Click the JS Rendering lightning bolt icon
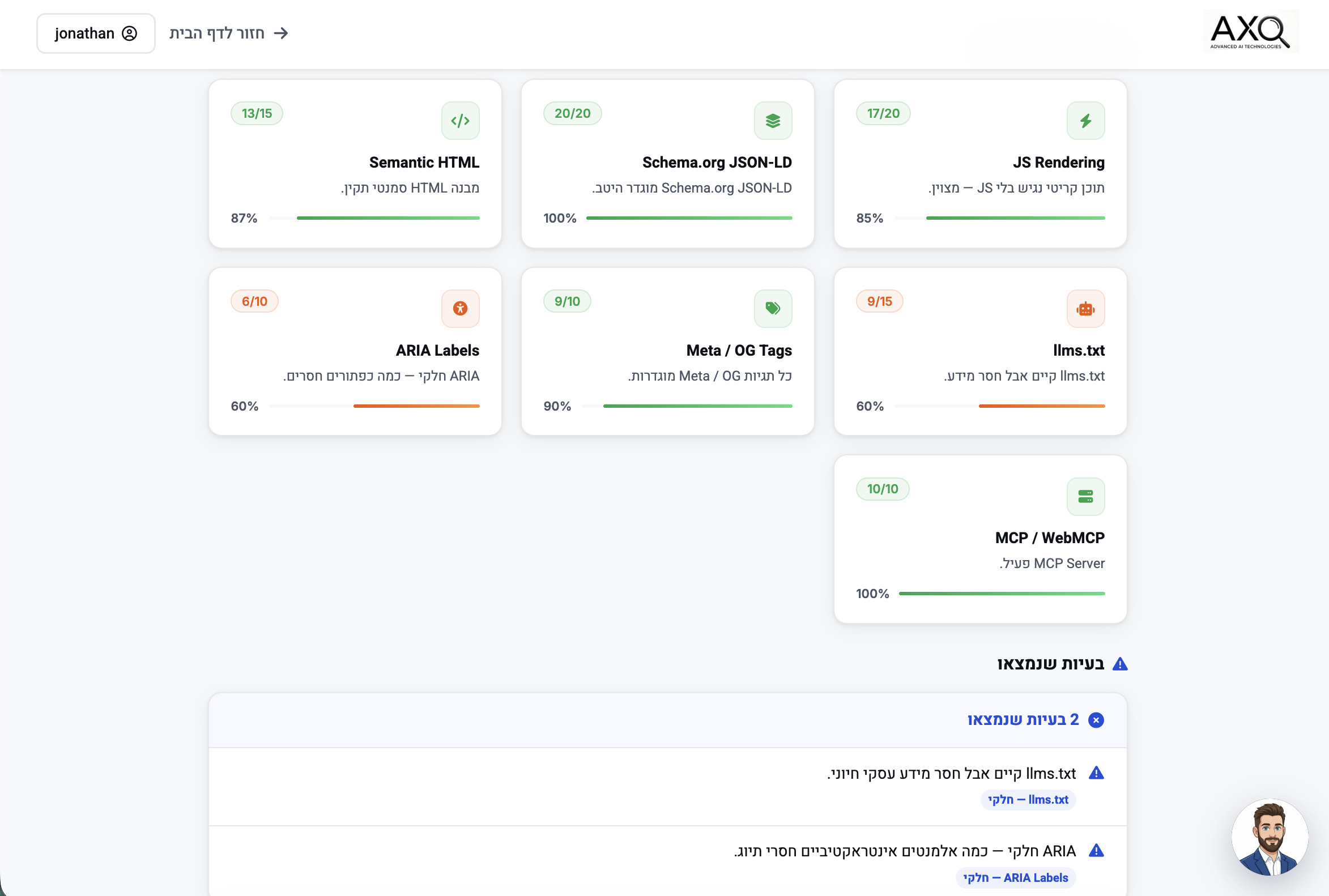The image size is (1329, 896). [1085, 121]
